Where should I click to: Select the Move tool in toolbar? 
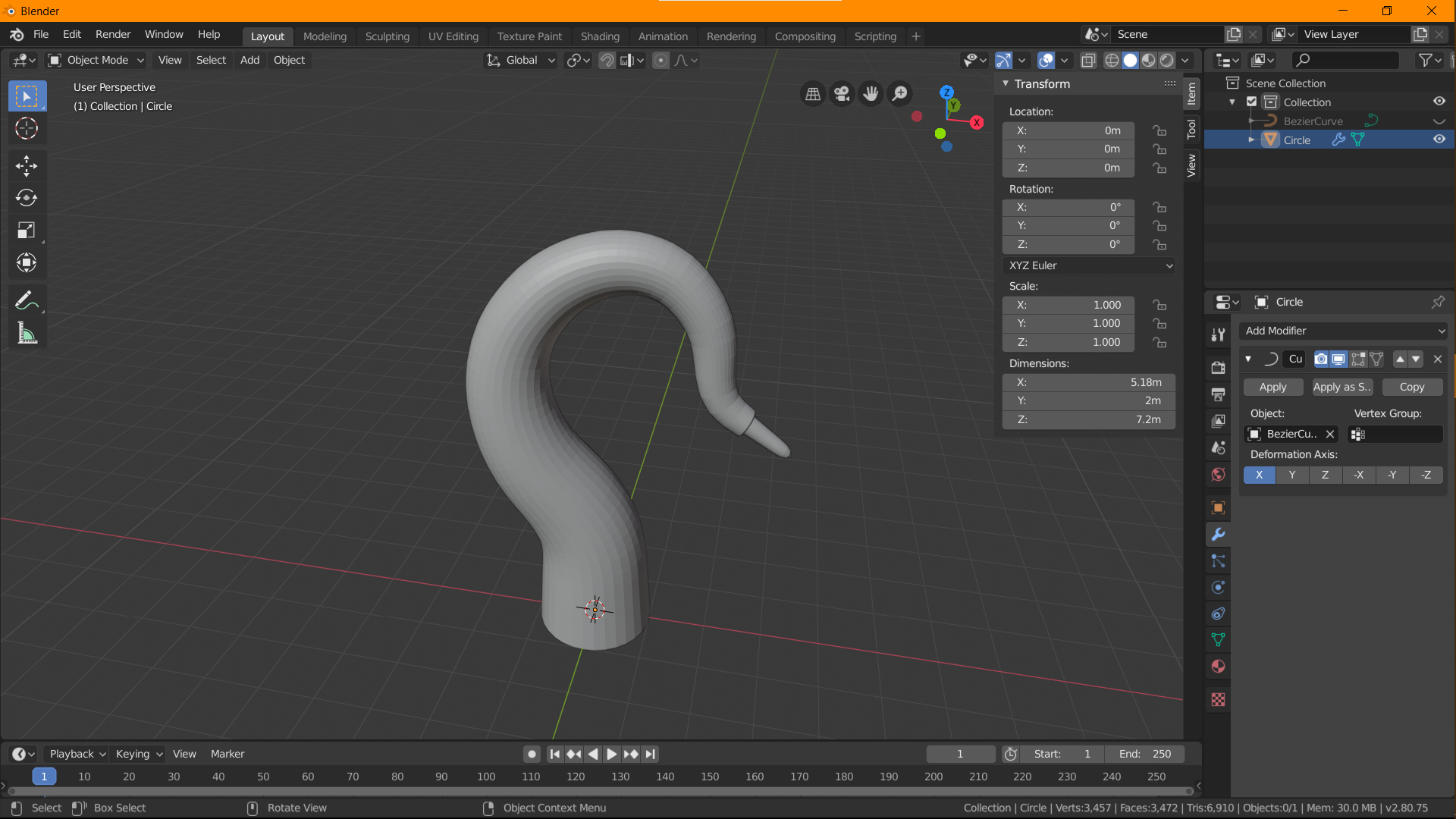[x=27, y=165]
